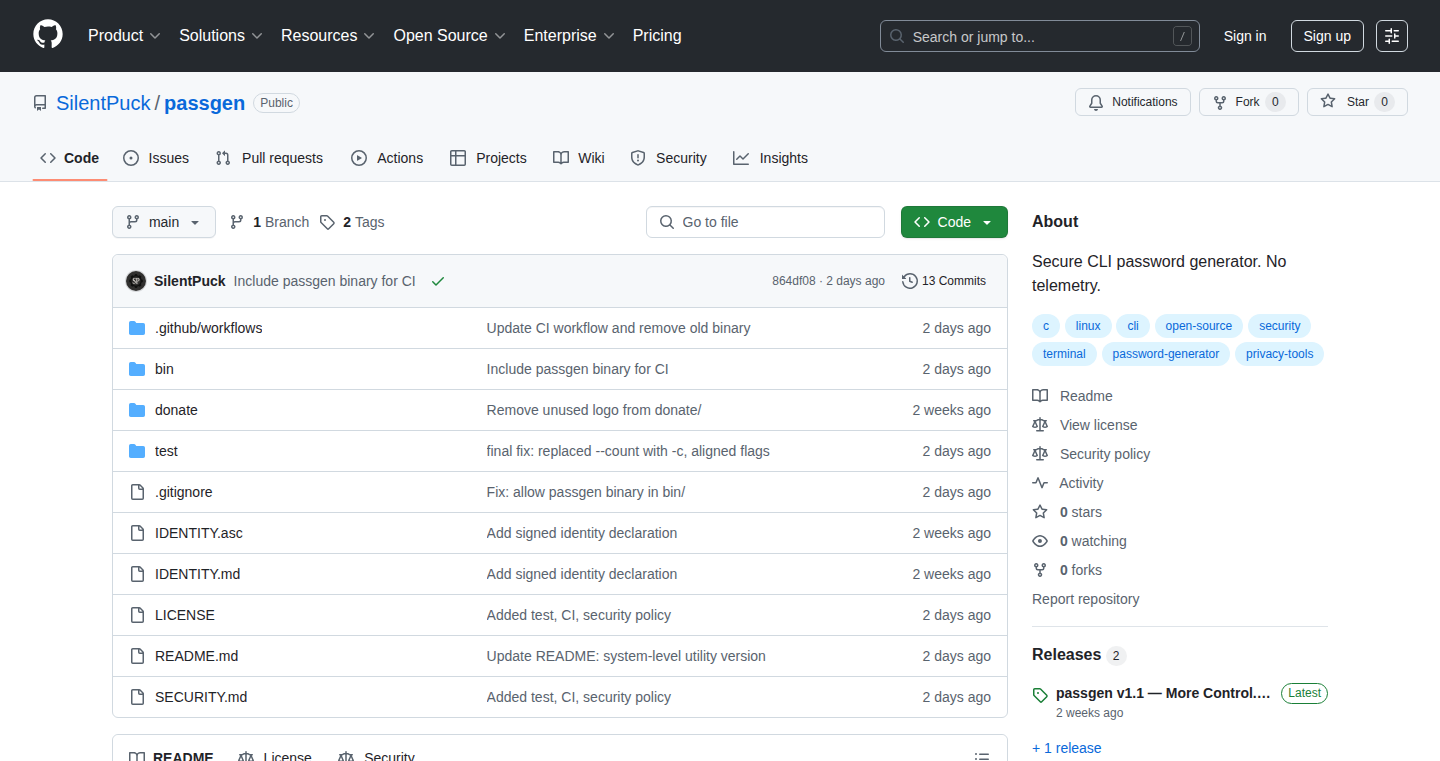Select the linux topic tag
Screen dimensions: 1440x761
point(1088,326)
